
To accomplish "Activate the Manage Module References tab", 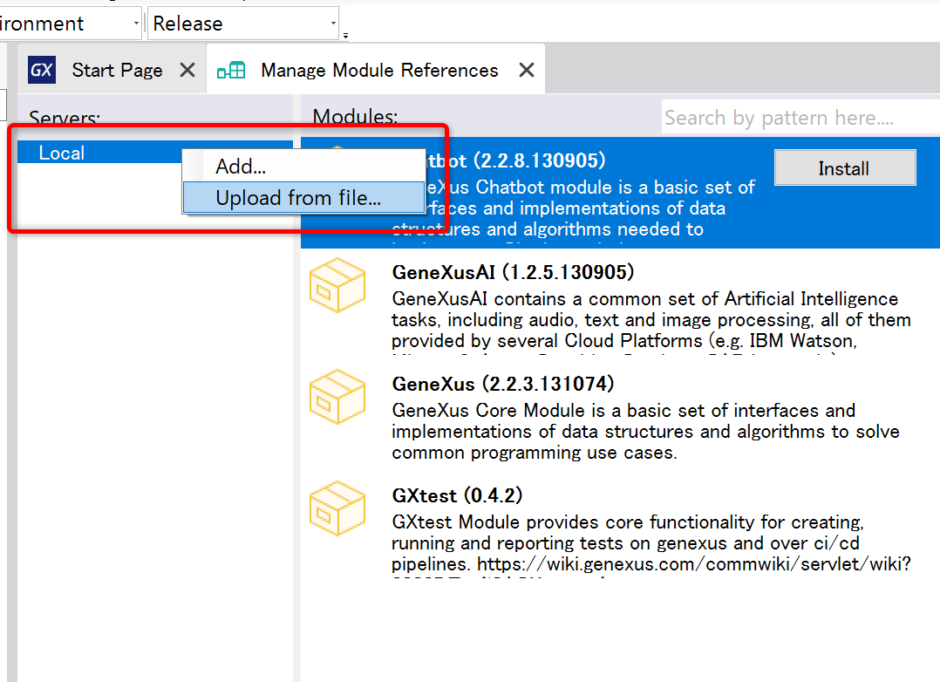I will coord(379,70).
